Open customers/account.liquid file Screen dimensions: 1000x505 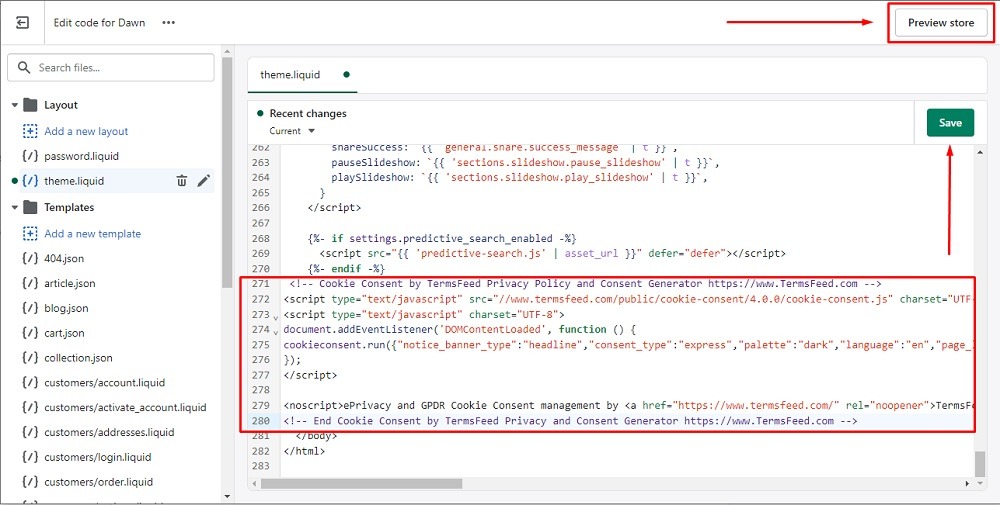pos(105,383)
